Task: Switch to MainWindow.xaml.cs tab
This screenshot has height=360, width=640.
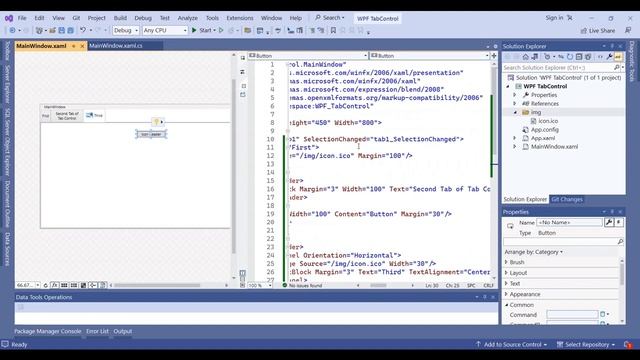Action: click(x=116, y=46)
